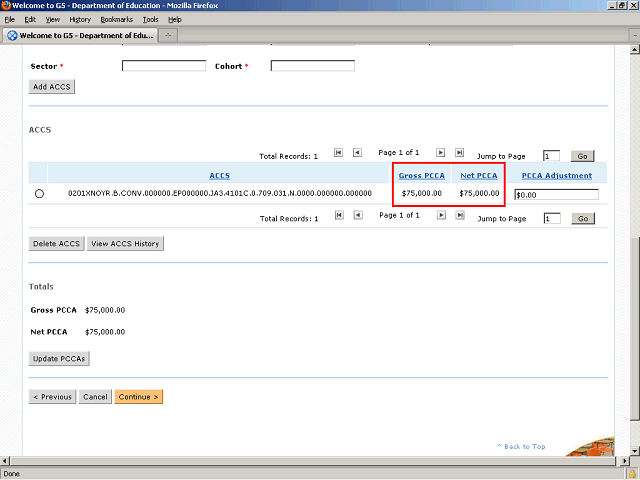Click upper Go button for page jump
Viewport: 640px width, 480px height.
click(x=582, y=156)
